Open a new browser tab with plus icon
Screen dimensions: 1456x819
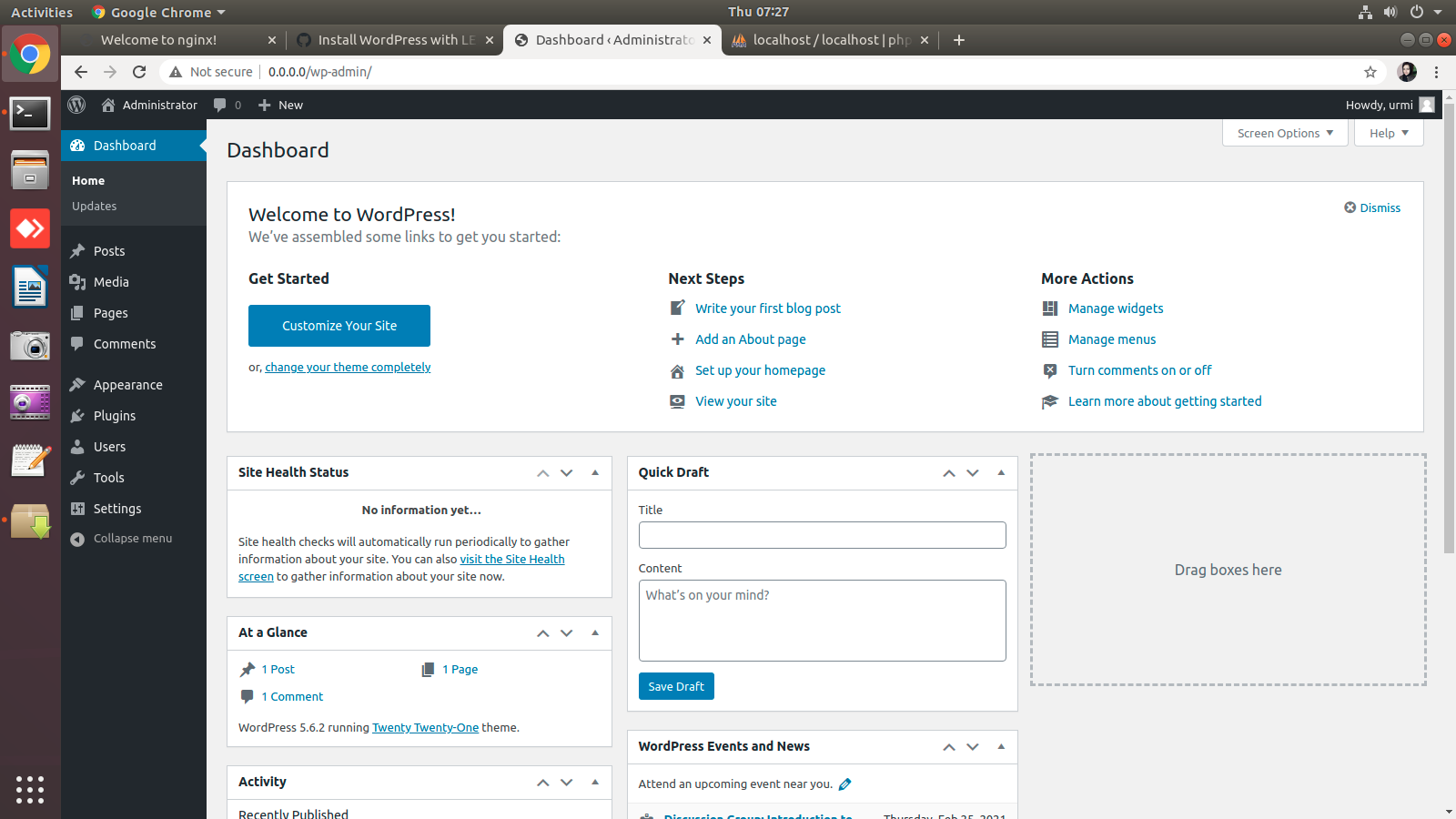tap(958, 40)
